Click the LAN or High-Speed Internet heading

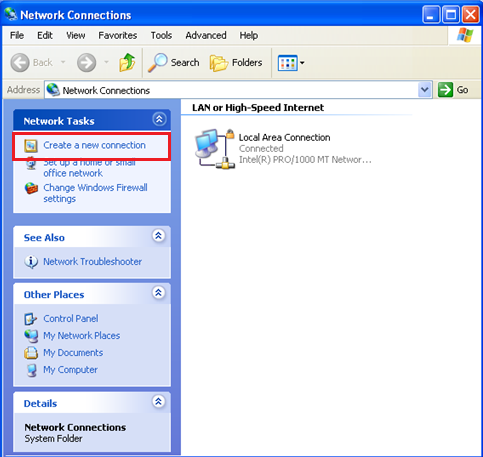pos(258,108)
